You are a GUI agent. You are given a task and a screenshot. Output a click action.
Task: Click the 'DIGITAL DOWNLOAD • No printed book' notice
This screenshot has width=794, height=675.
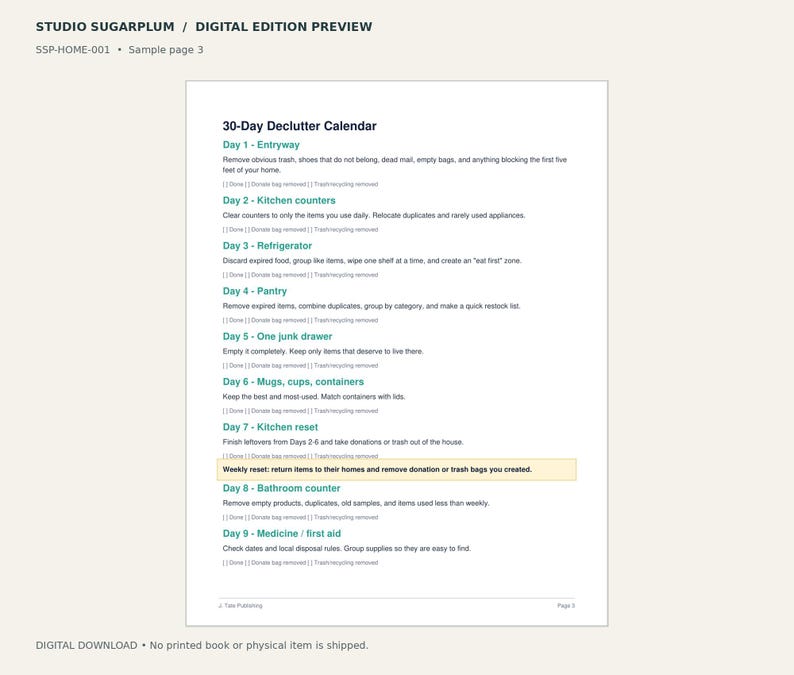point(202,646)
